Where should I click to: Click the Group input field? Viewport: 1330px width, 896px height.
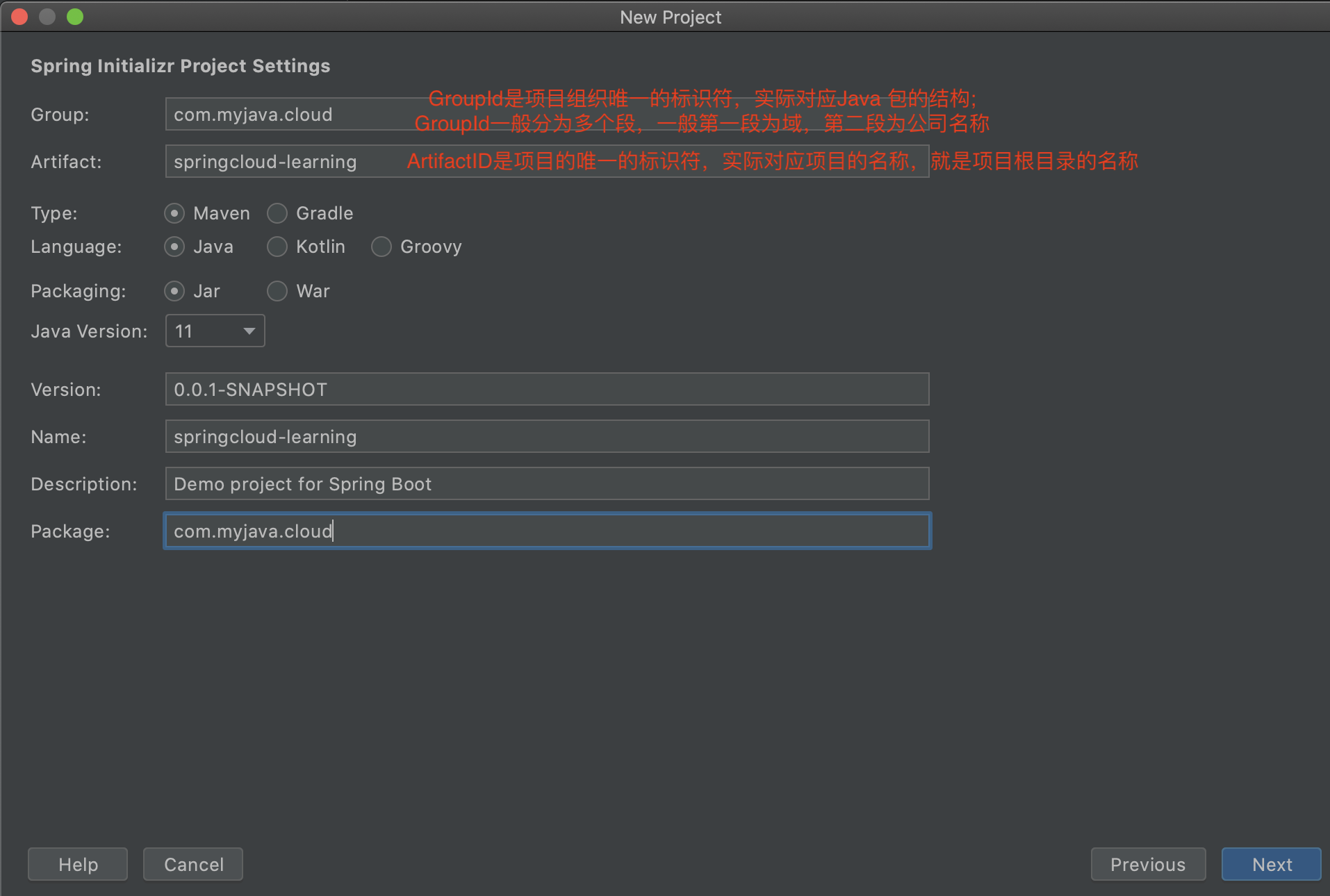pos(278,114)
